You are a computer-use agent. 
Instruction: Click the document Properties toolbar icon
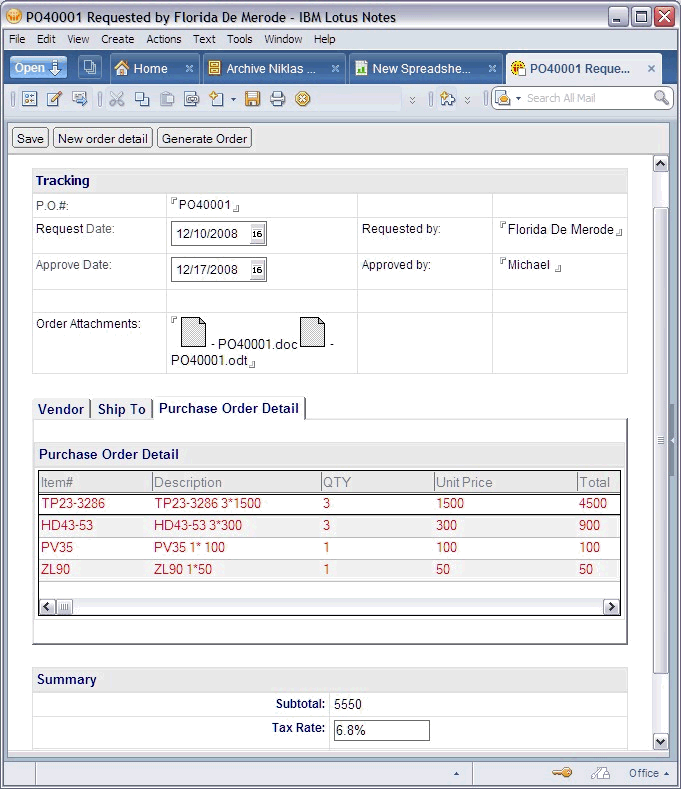[x=30, y=99]
